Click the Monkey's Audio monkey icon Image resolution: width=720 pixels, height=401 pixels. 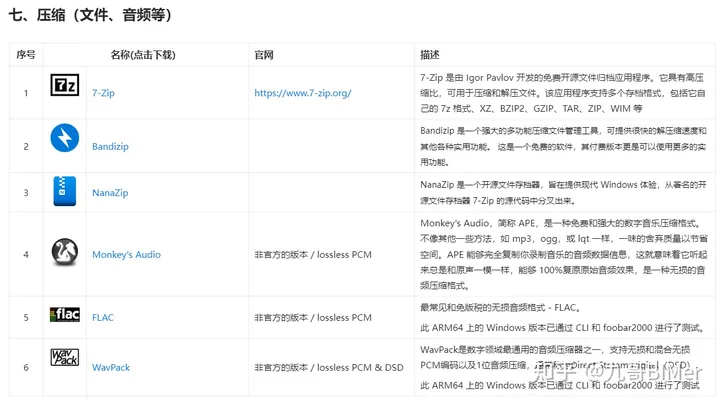point(65,252)
